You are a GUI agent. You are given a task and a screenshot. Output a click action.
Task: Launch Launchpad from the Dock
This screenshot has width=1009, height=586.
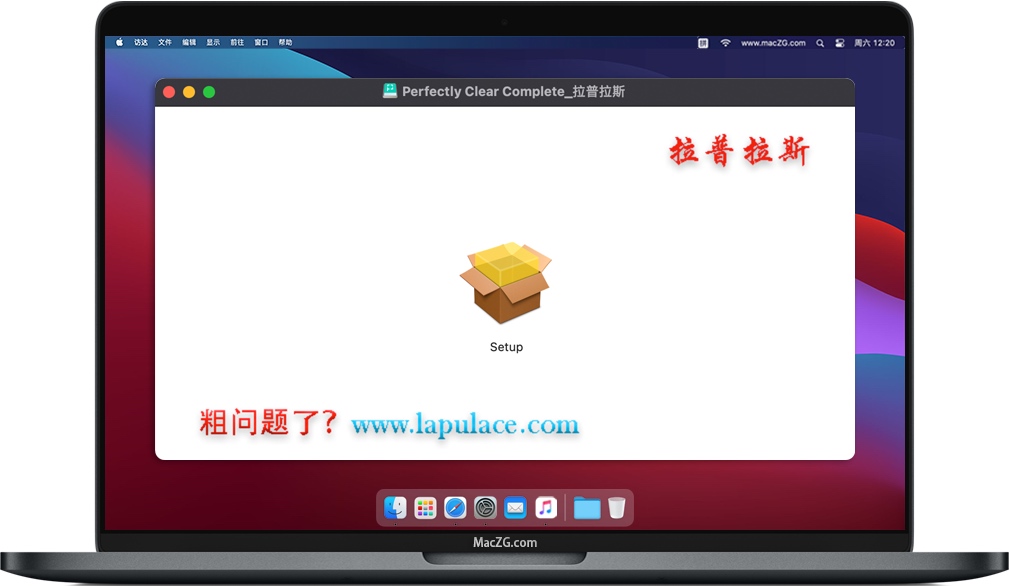point(425,508)
